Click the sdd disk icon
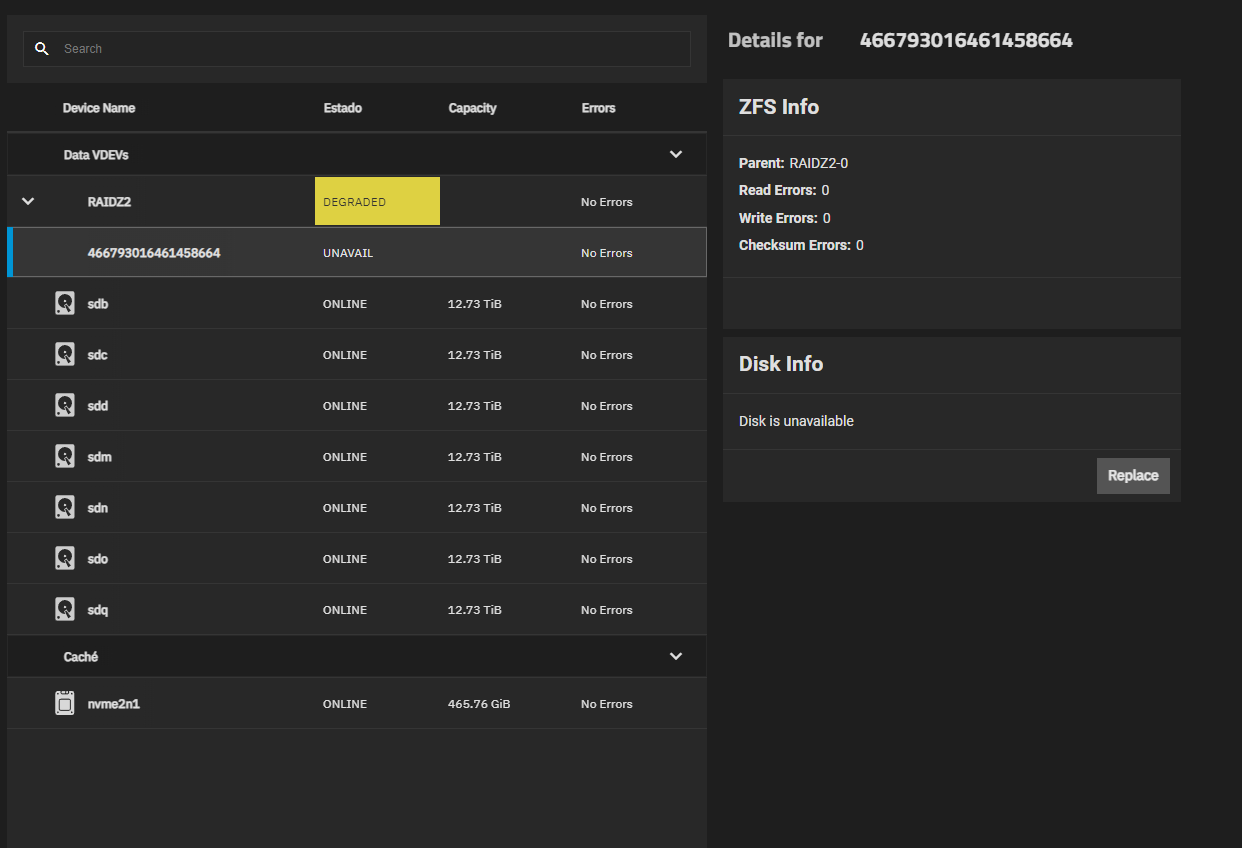This screenshot has height=848, width=1242. (65, 405)
